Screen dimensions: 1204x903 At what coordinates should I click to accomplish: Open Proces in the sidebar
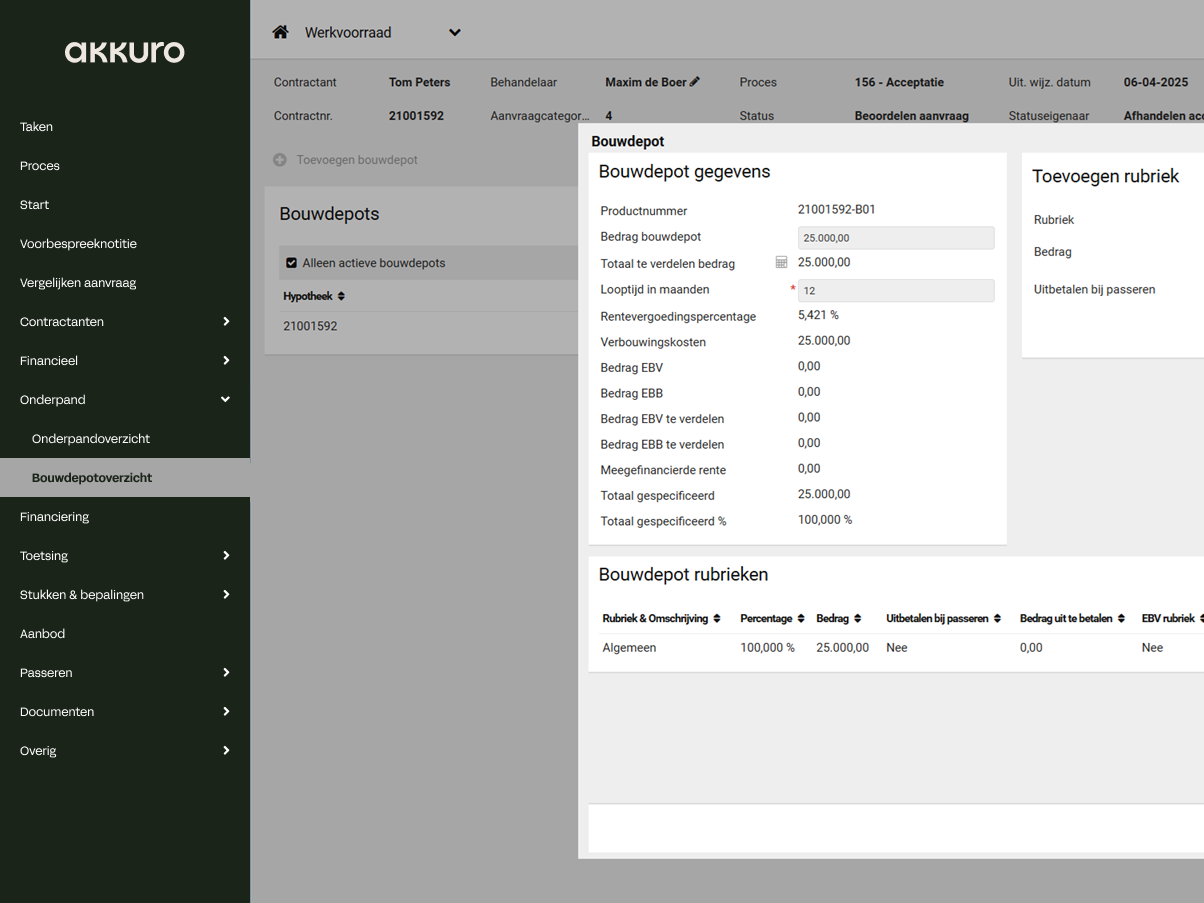[x=125, y=166]
